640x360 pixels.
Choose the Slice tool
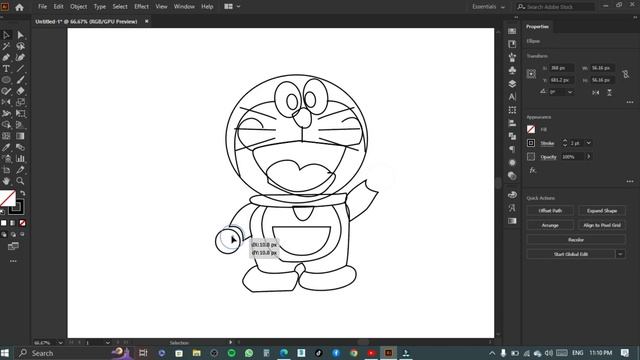[x=20, y=170]
